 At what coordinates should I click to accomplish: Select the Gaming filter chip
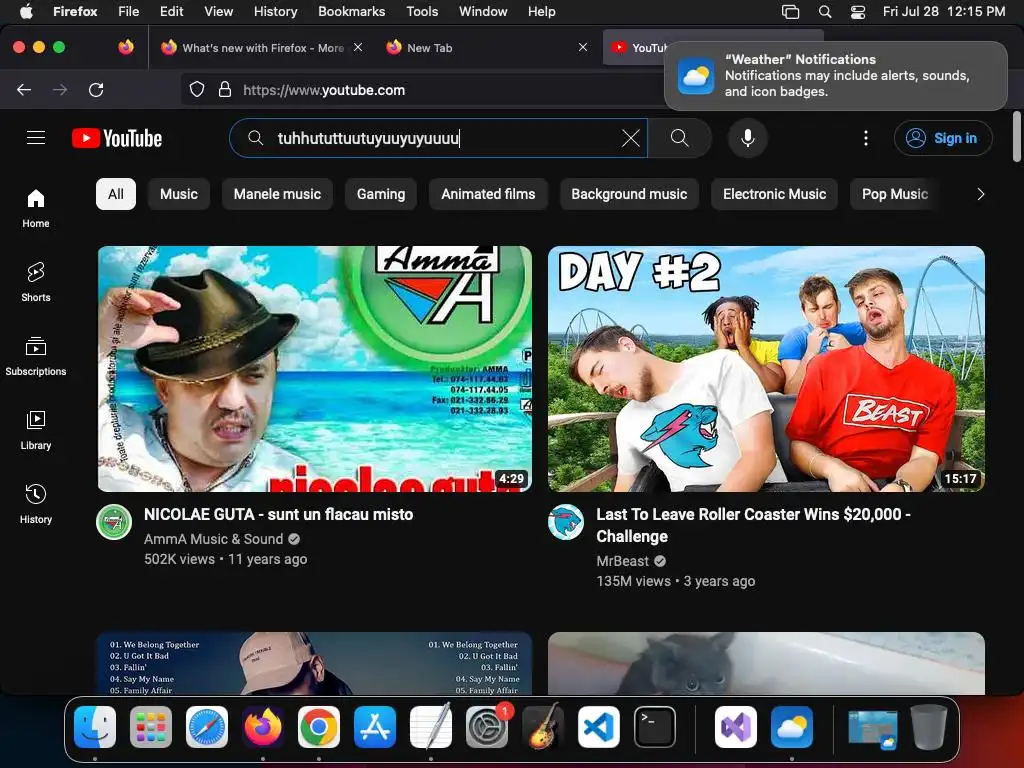coord(381,194)
